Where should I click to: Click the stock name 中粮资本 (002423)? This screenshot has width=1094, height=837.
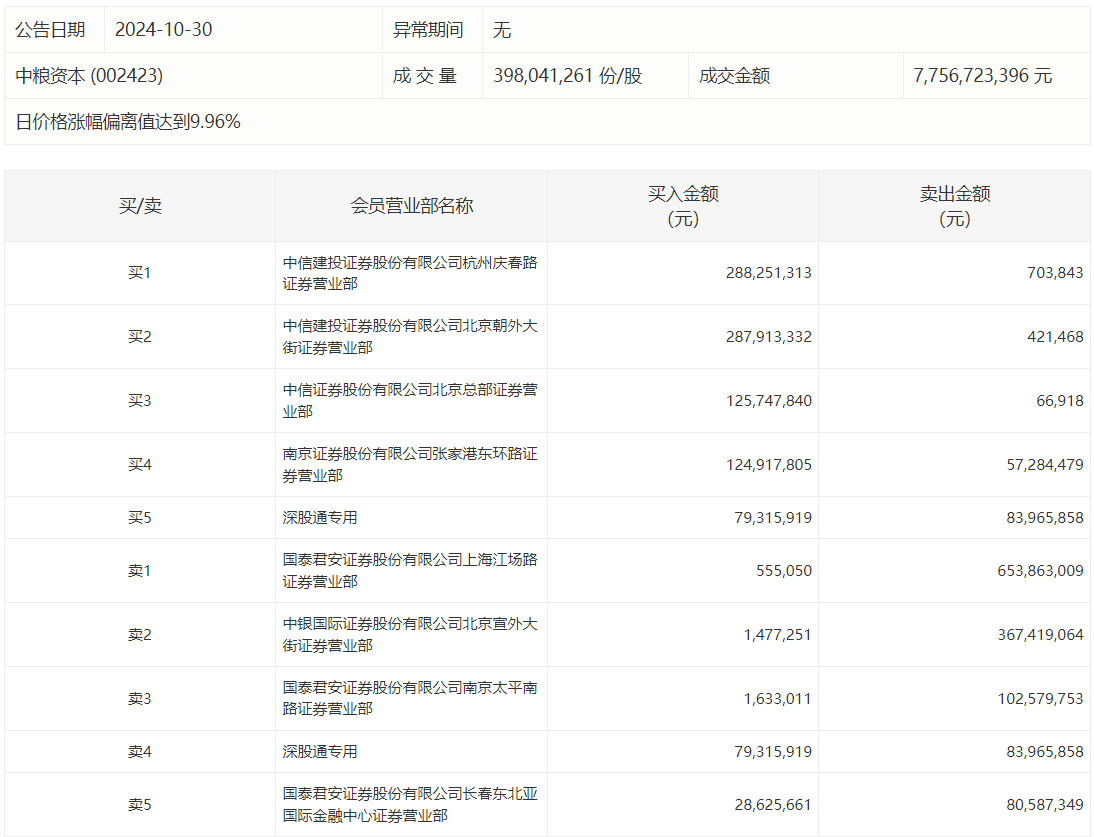tap(89, 76)
